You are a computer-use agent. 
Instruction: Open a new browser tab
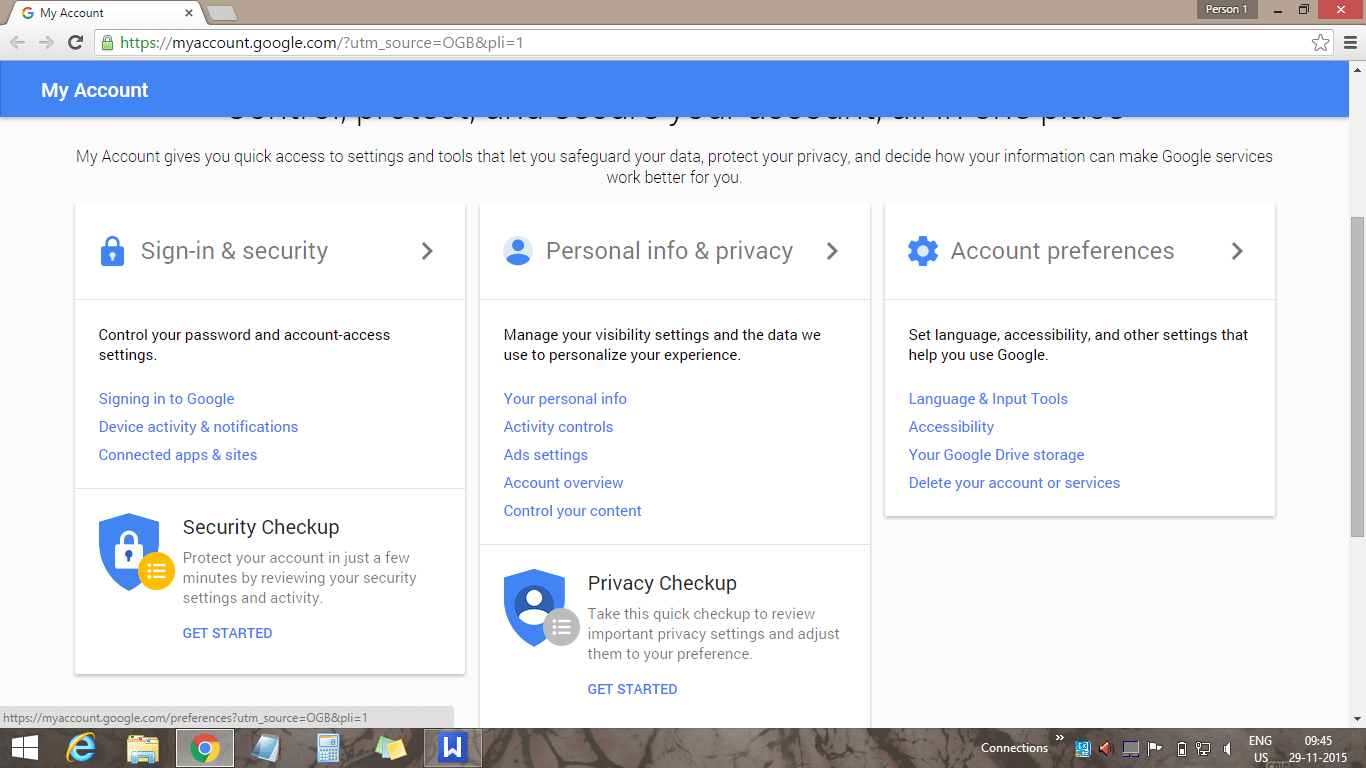[221, 13]
